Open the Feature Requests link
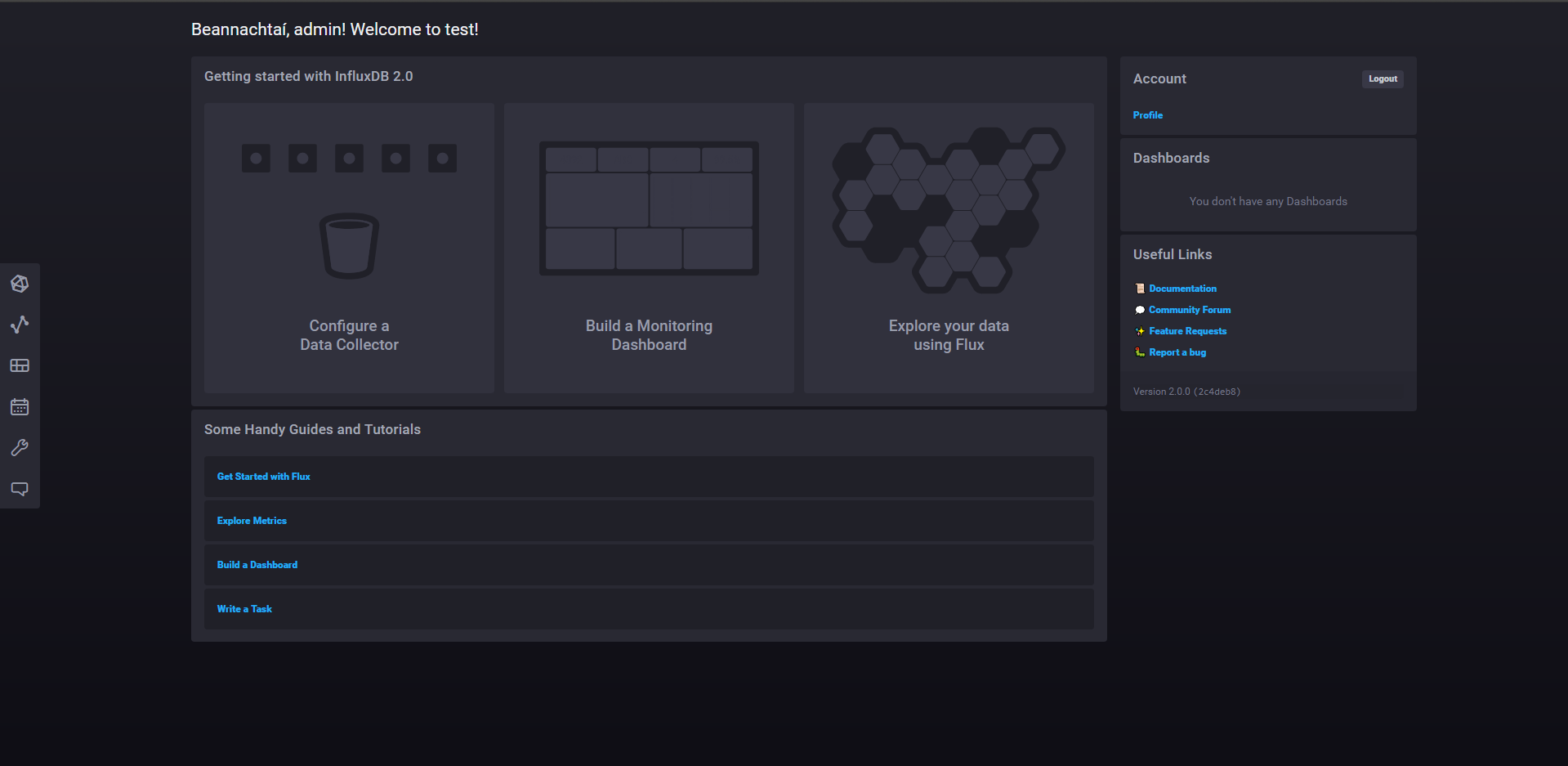Screen dimensions: 1568x766 click(x=1187, y=331)
